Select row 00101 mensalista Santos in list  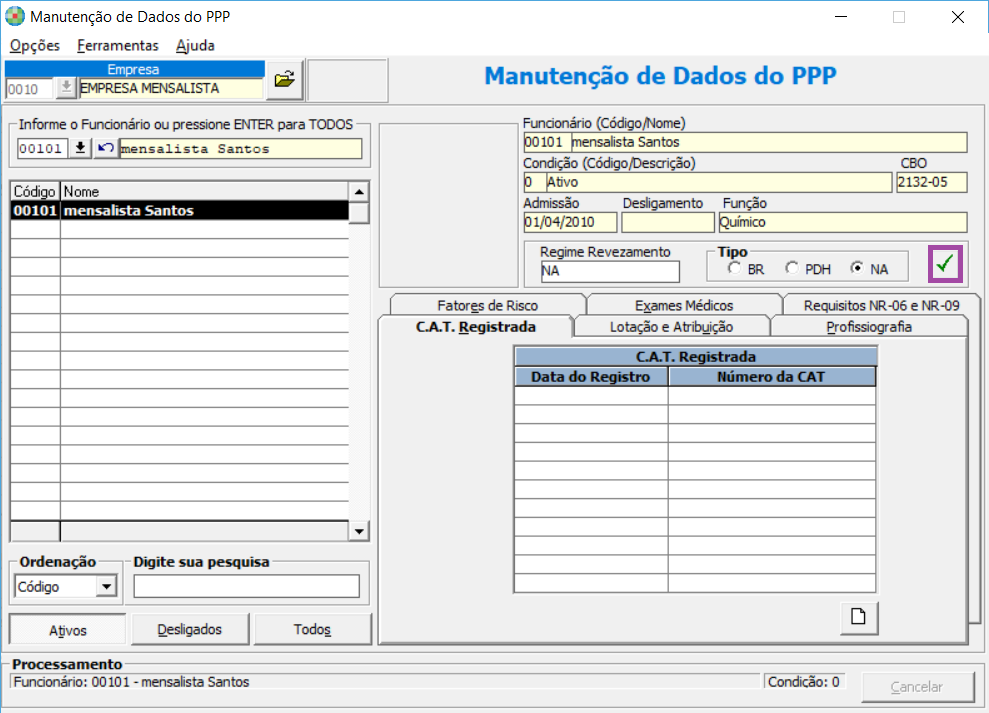[180, 211]
